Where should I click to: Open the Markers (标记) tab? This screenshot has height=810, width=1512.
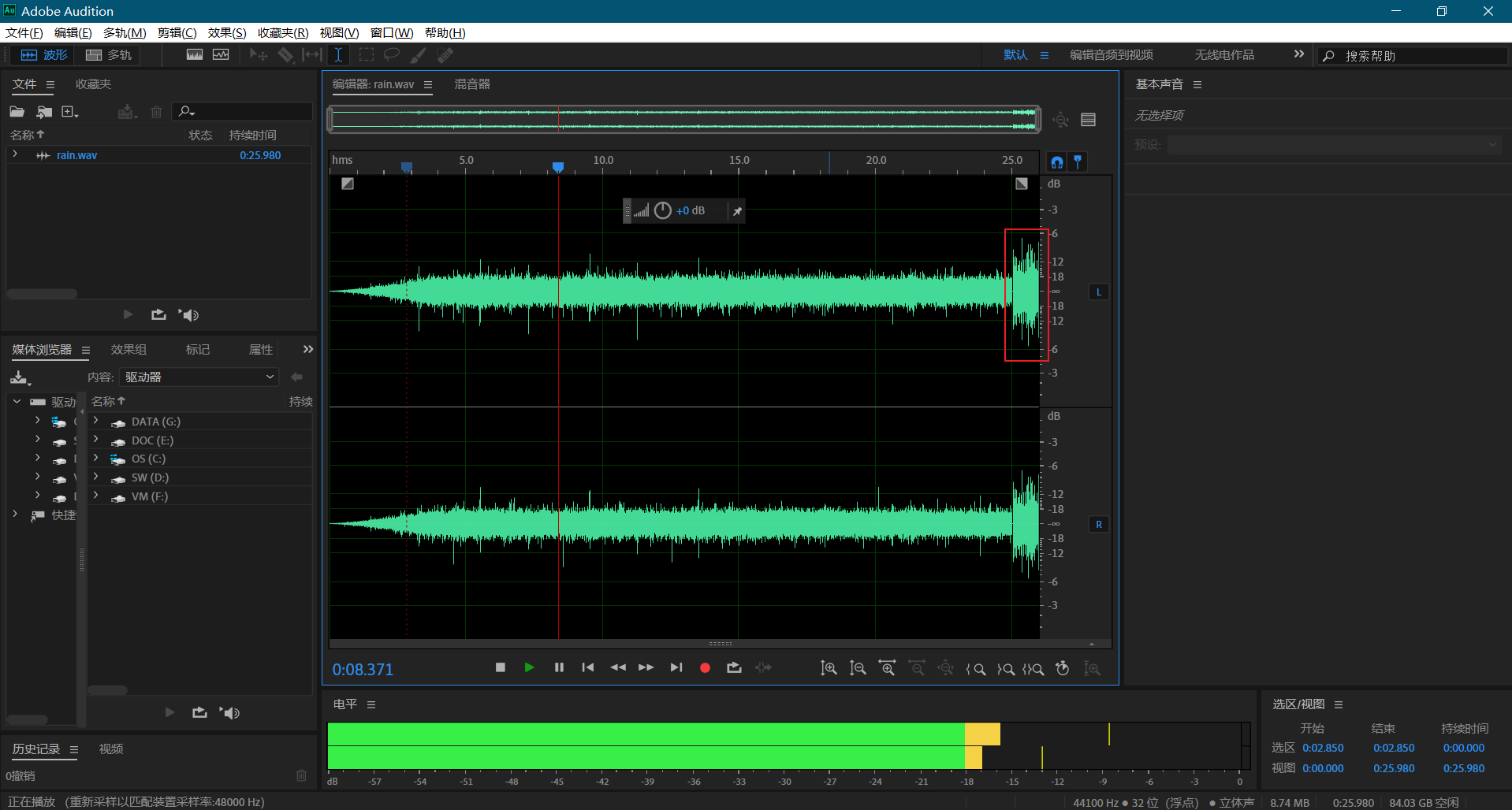198,350
